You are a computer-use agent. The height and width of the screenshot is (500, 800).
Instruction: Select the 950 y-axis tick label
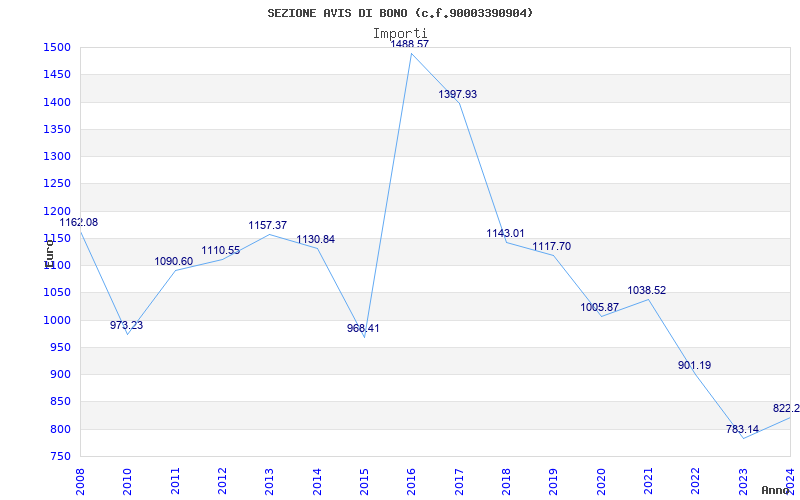(60, 347)
